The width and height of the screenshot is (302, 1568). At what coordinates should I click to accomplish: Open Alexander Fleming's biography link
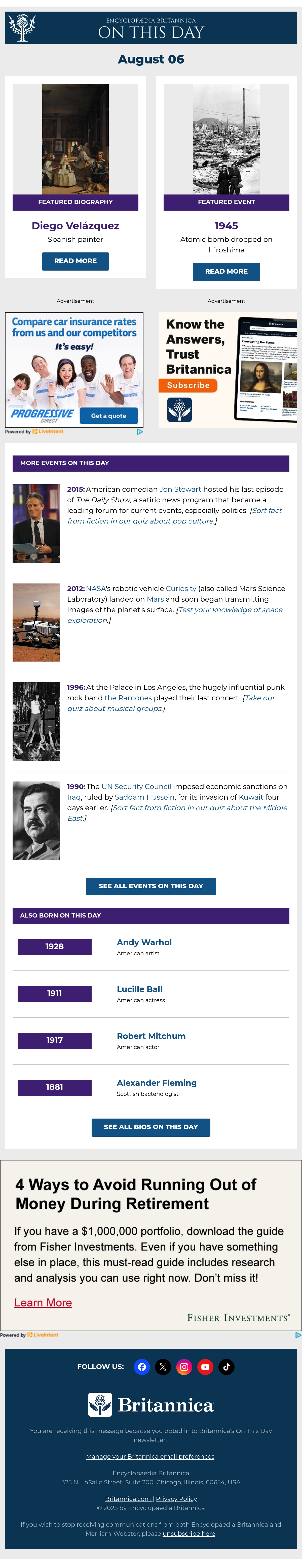point(157,1082)
